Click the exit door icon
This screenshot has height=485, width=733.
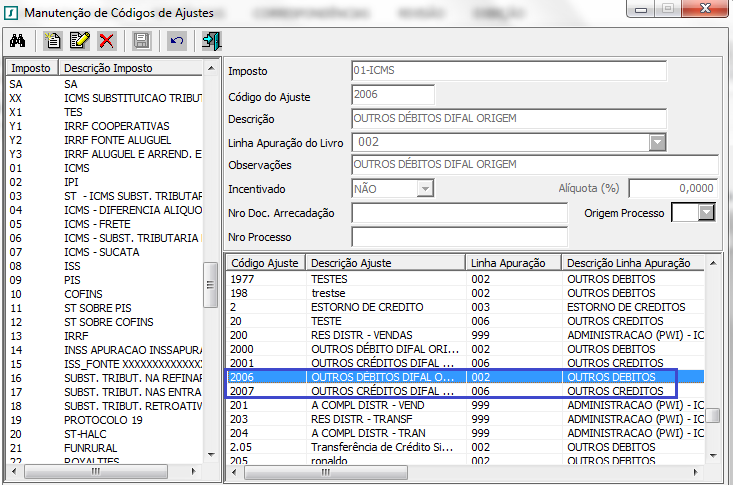[x=211, y=41]
